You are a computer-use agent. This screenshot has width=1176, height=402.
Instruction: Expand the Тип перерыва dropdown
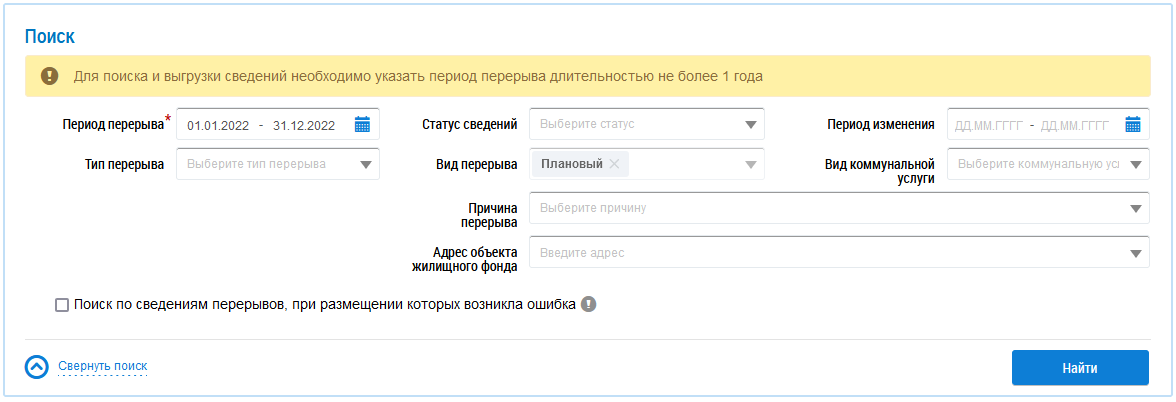365,164
